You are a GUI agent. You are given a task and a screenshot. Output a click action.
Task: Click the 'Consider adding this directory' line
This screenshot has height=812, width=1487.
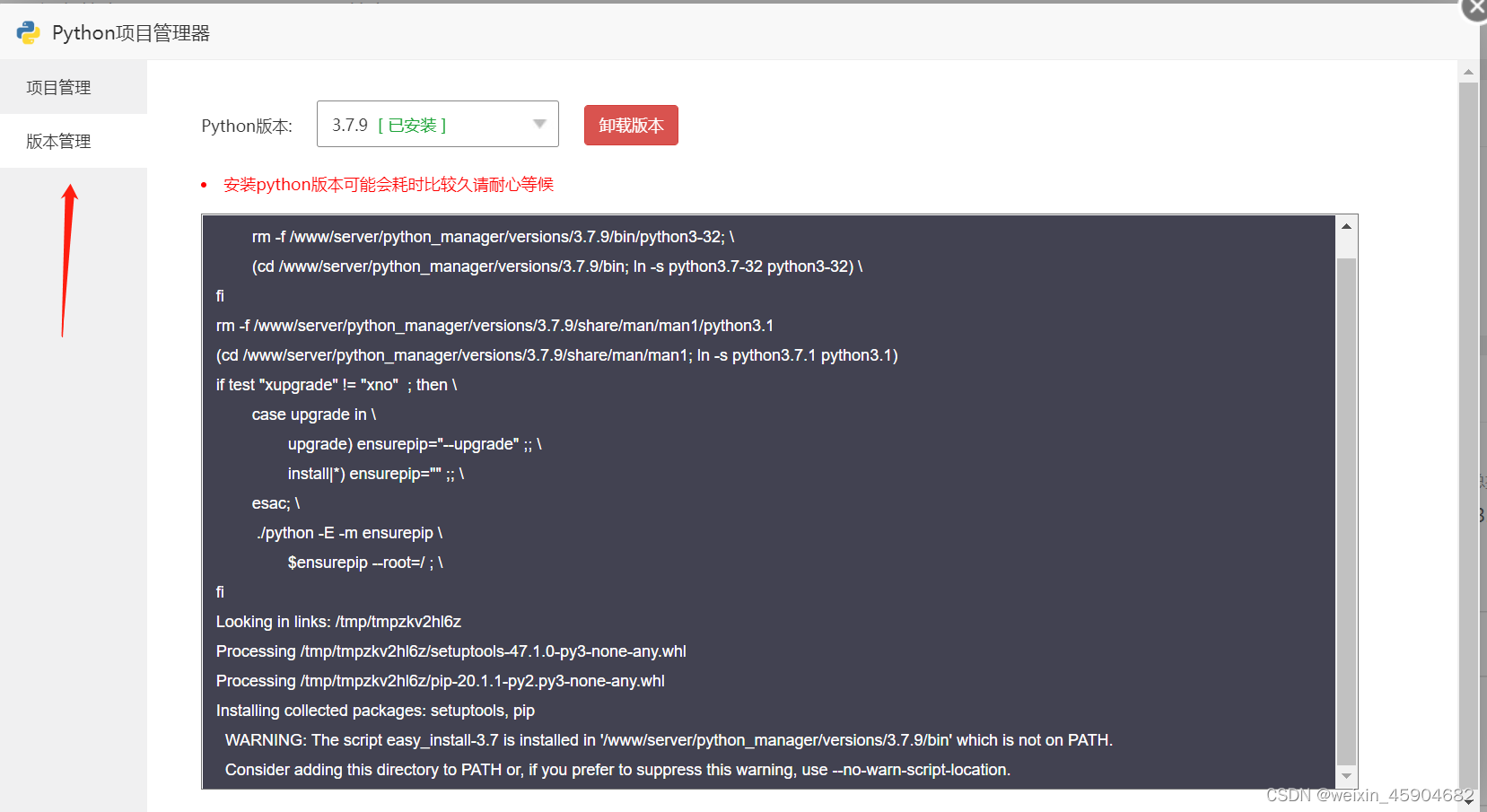(x=617, y=770)
